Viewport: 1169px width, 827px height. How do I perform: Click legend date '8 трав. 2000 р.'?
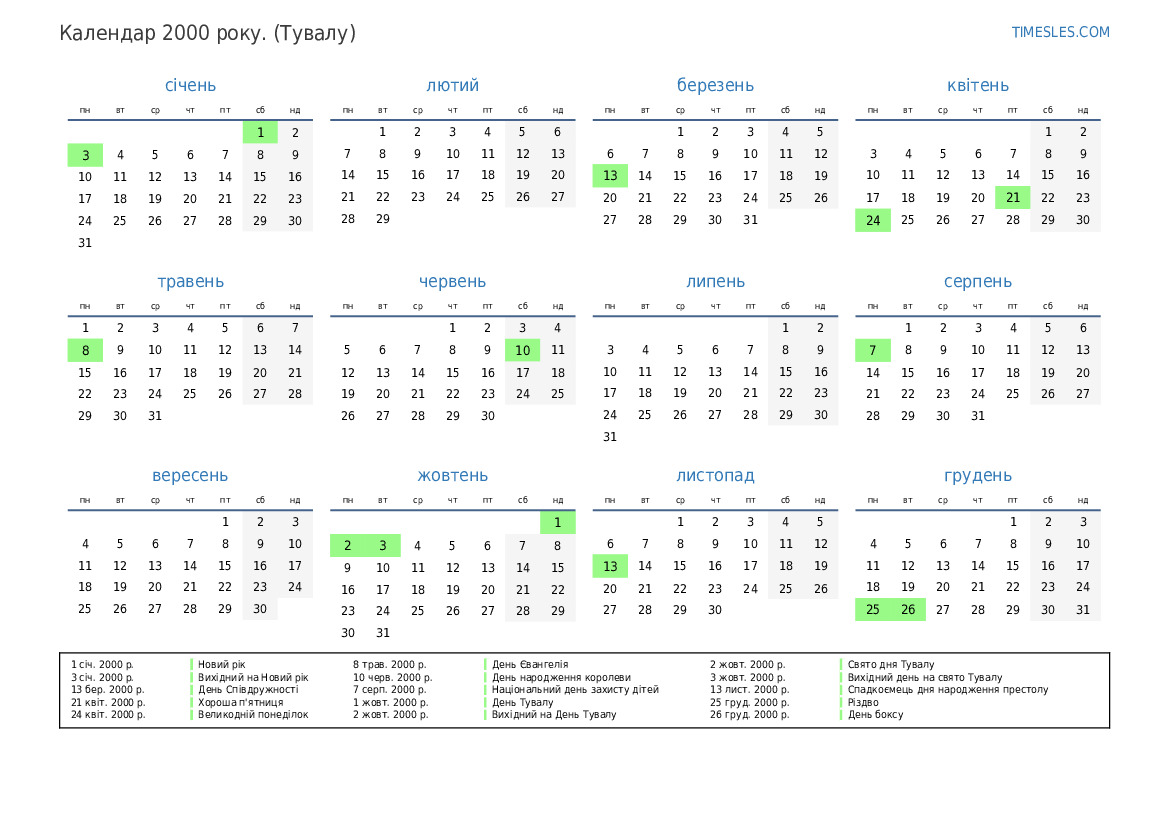390,664
